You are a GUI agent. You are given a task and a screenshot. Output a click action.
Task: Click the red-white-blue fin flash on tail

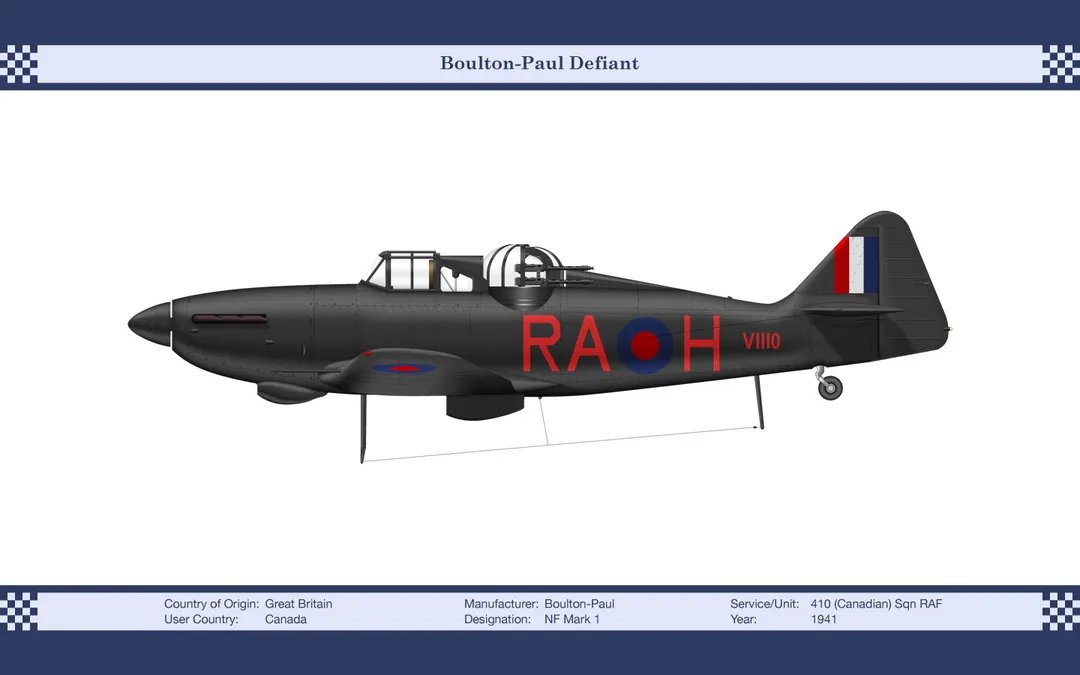point(855,265)
